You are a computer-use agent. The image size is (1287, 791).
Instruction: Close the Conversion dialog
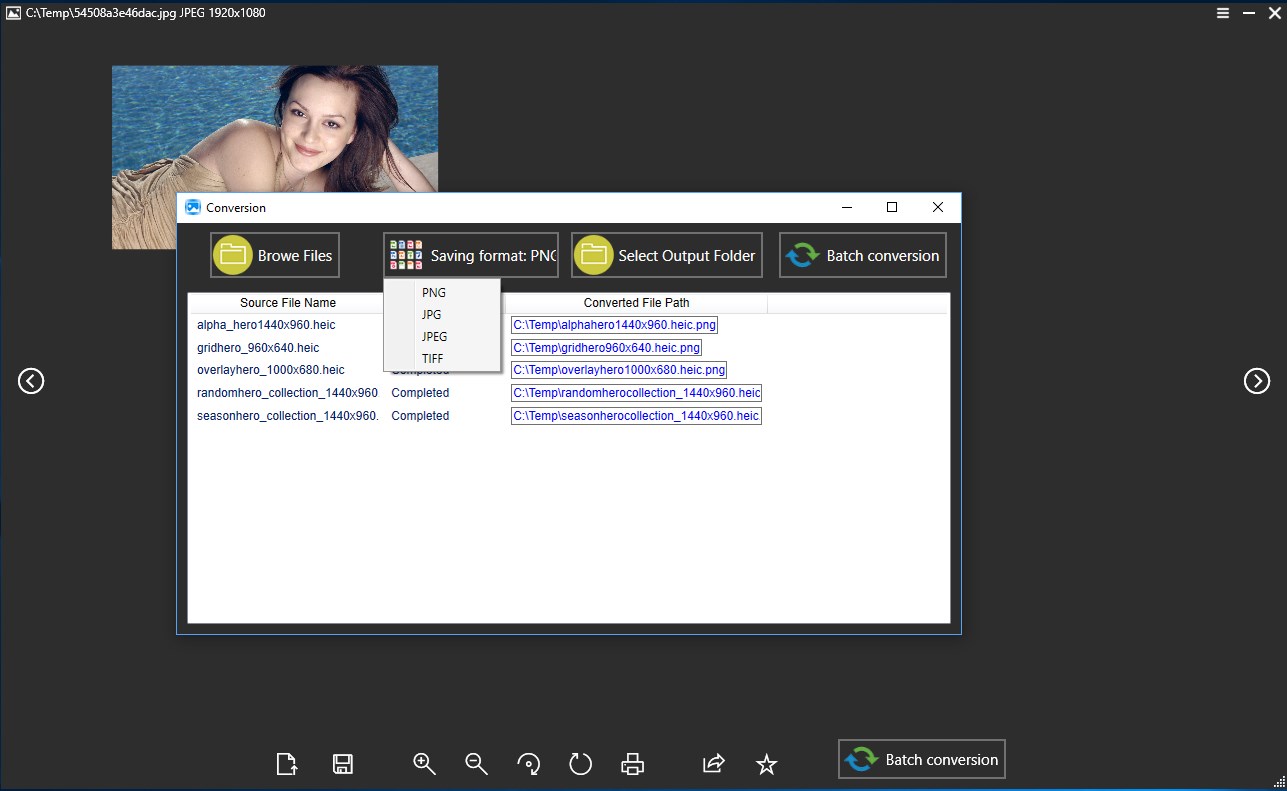point(938,207)
